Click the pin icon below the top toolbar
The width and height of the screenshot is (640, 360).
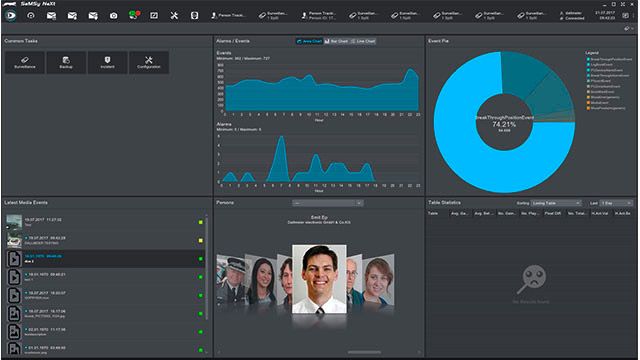[627, 29]
